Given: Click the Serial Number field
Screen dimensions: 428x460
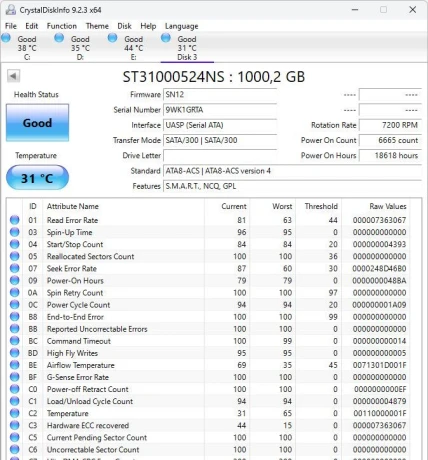Looking at the screenshot, I should tap(220, 110).
